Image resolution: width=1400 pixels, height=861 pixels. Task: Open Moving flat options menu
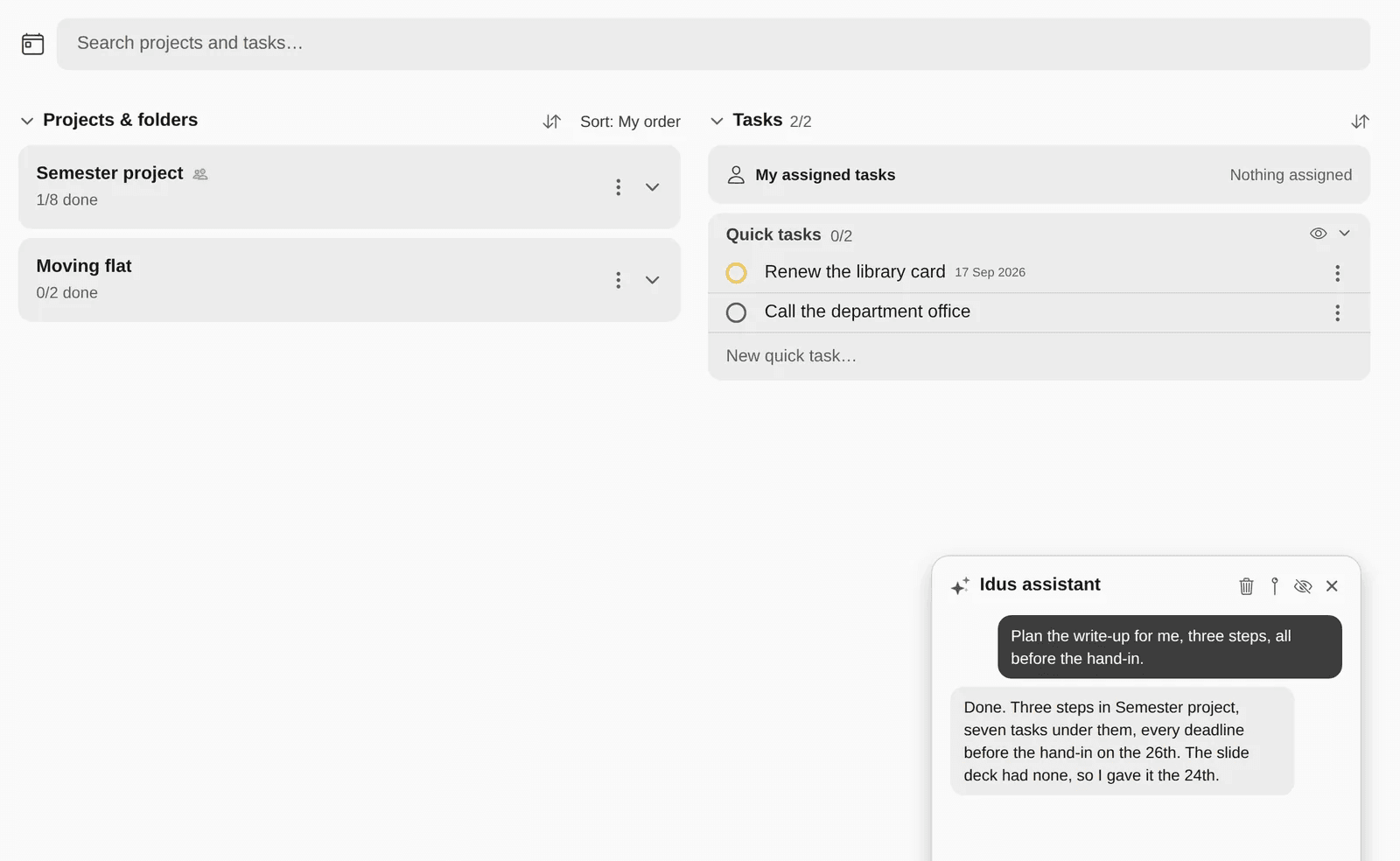point(618,280)
